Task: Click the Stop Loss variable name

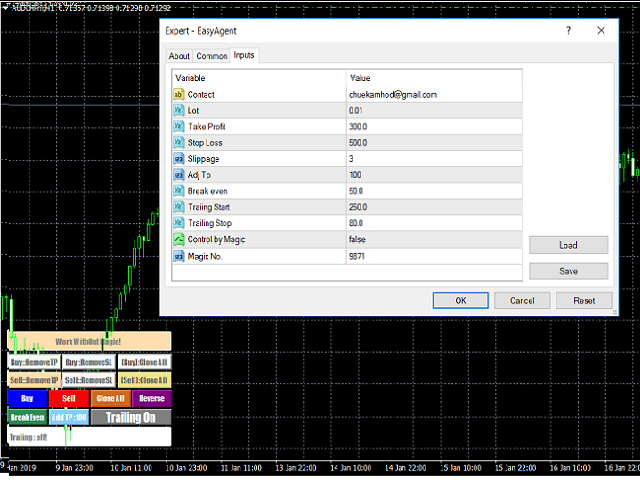Action: pyautogui.click(x=205, y=143)
